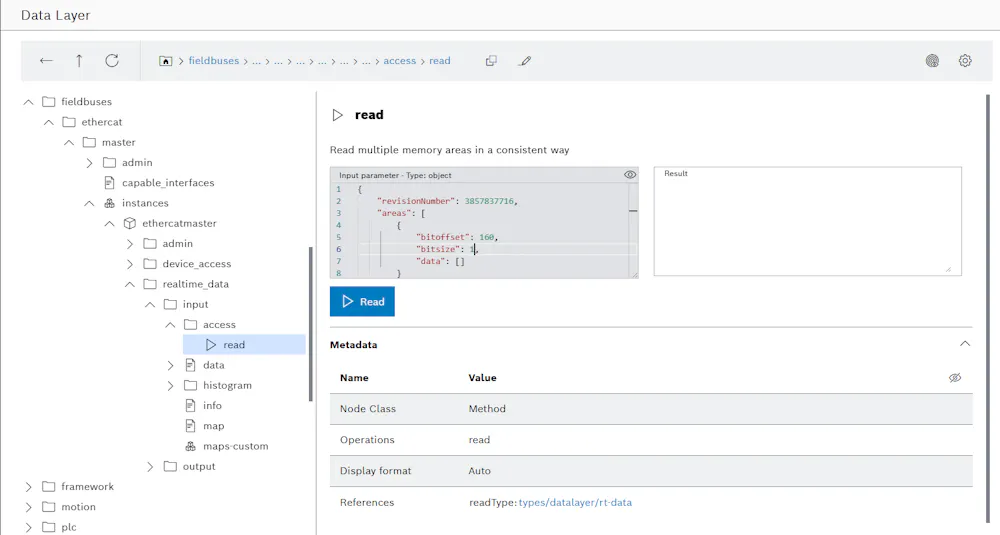Edit the path with pencil icon
The image size is (1000, 535).
click(525, 61)
